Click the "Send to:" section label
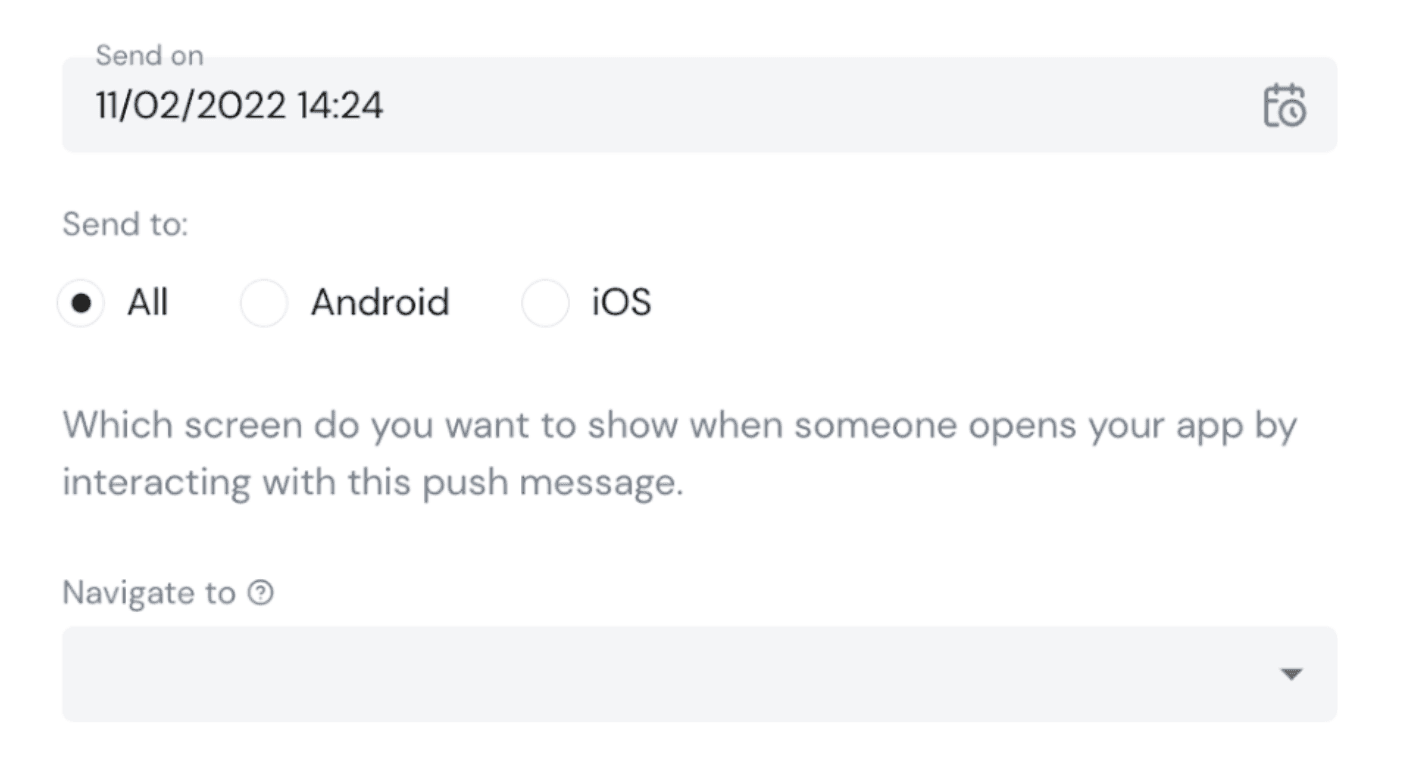Image resolution: width=1404 pixels, height=758 pixels. pyautogui.click(x=125, y=224)
